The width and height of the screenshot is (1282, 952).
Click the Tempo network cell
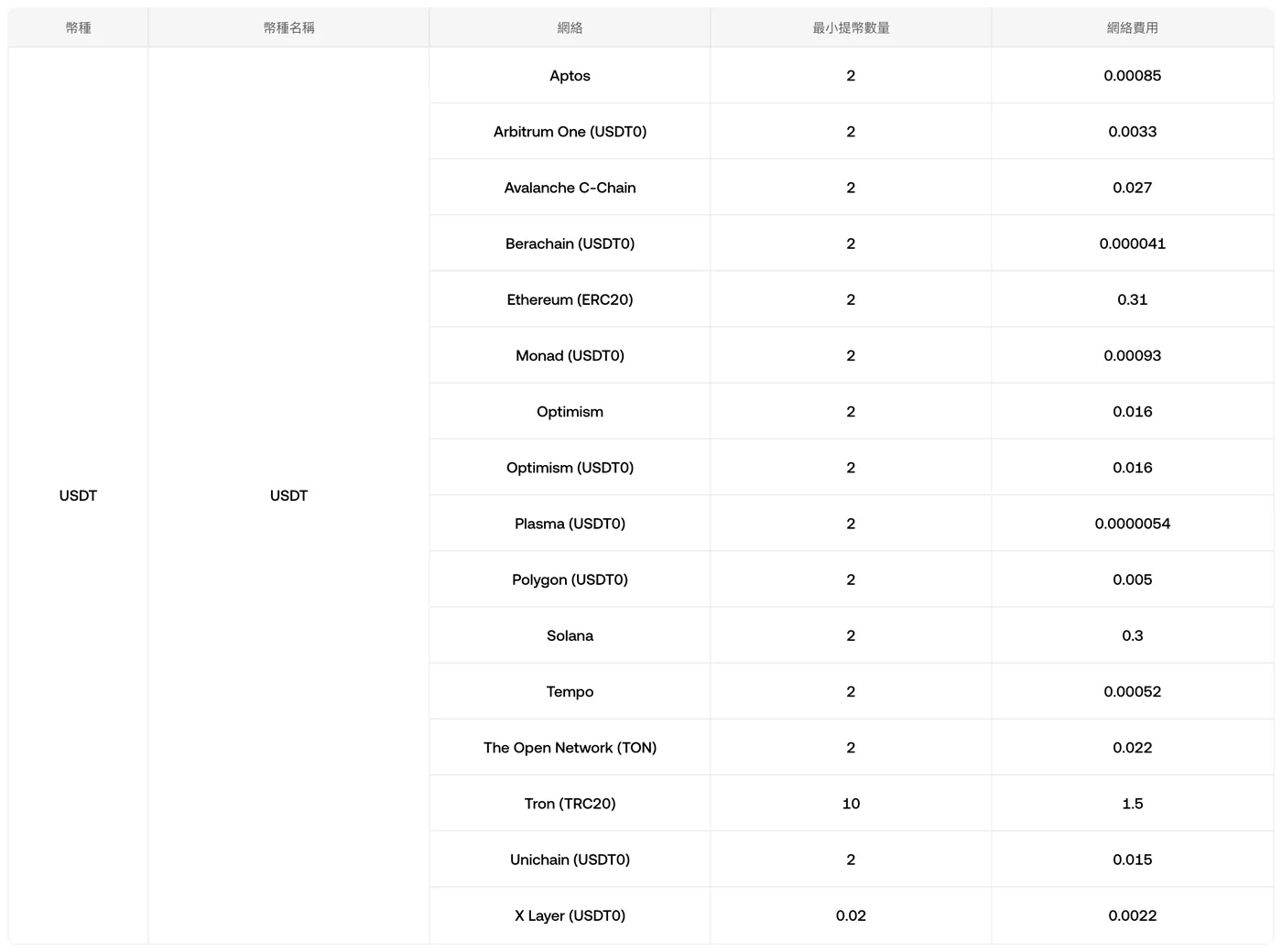click(x=570, y=691)
